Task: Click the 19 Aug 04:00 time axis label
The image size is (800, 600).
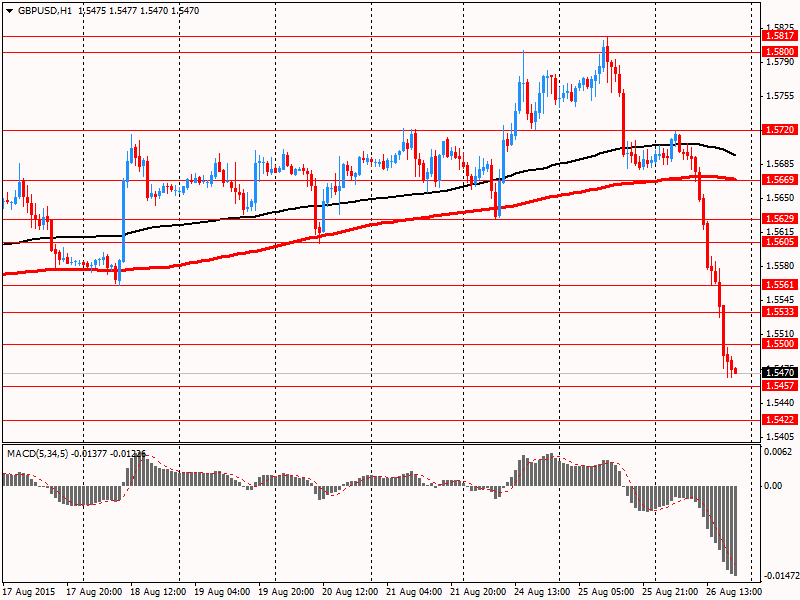Action: pyautogui.click(x=222, y=592)
